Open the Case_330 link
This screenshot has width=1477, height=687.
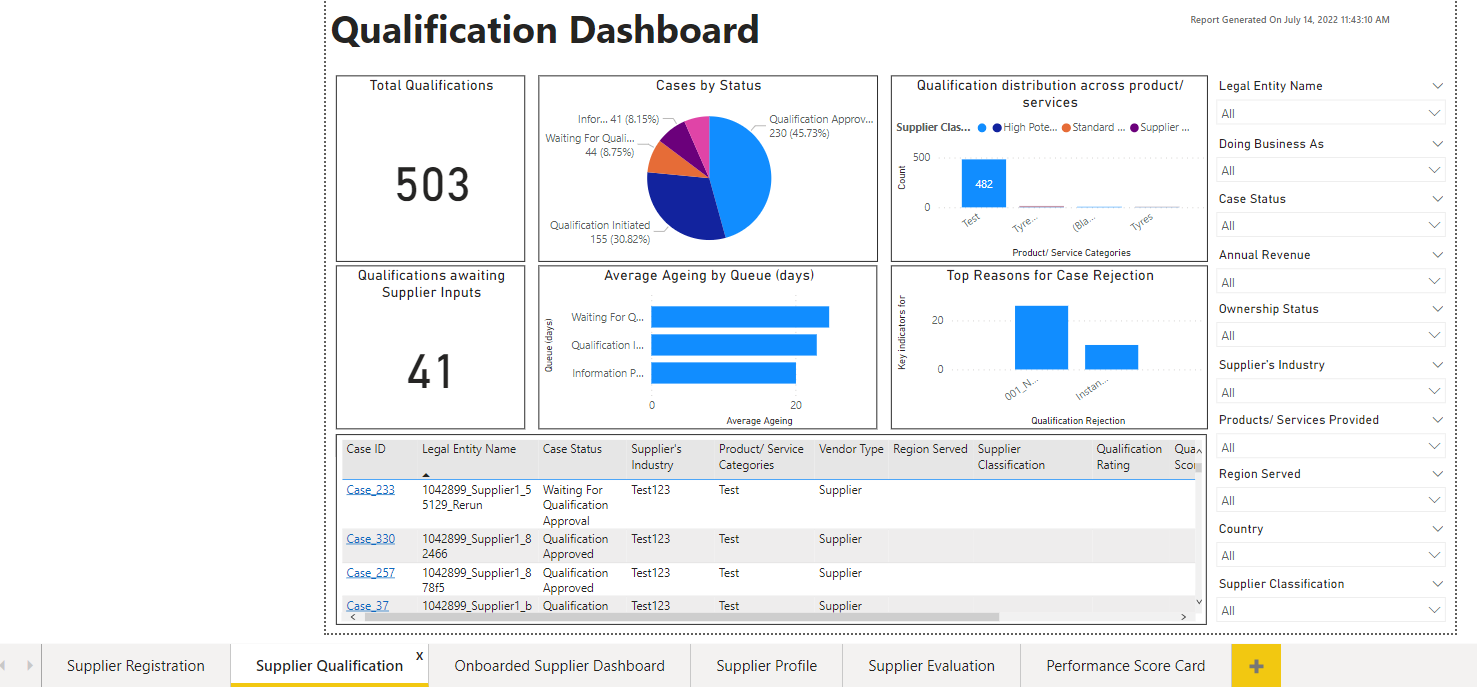click(370, 539)
